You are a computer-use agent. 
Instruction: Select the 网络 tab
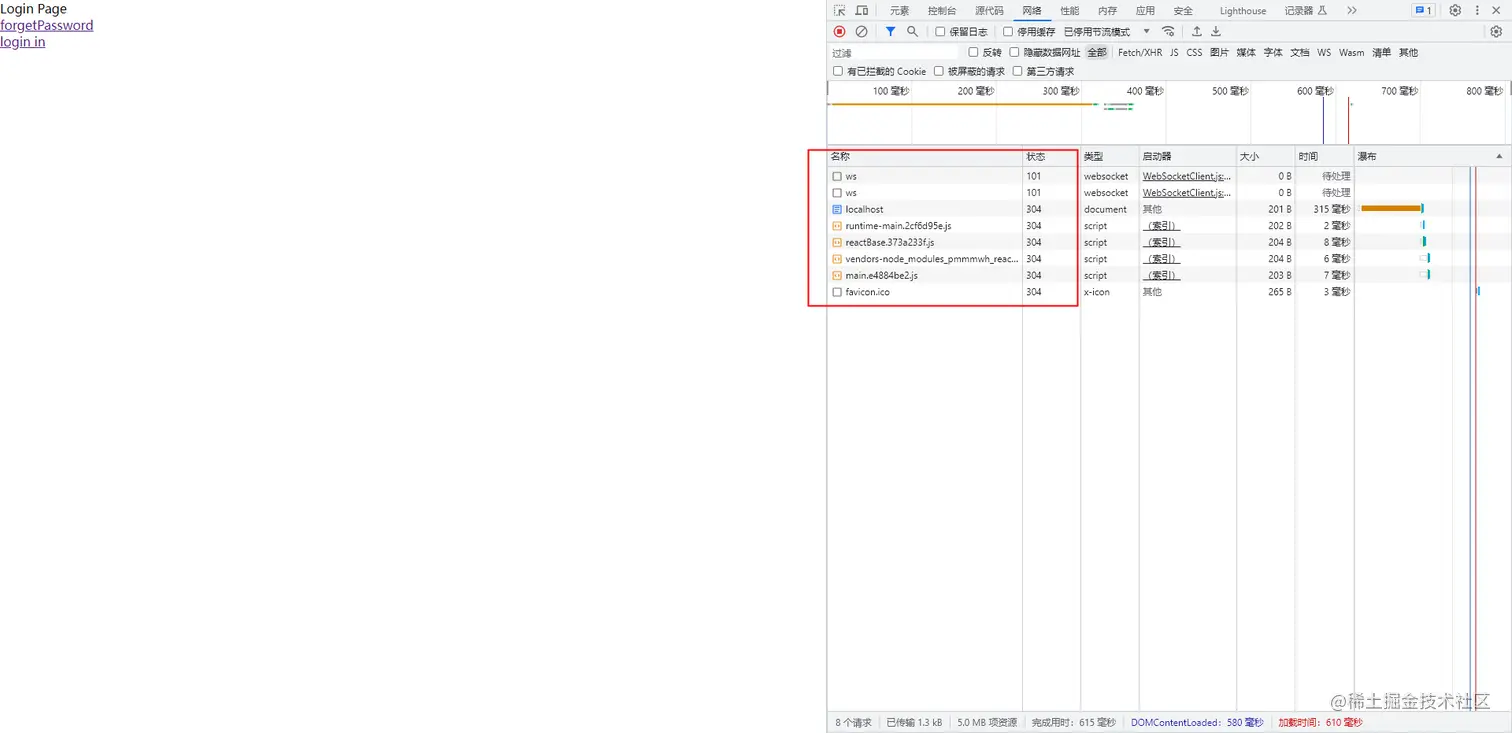click(x=1031, y=11)
